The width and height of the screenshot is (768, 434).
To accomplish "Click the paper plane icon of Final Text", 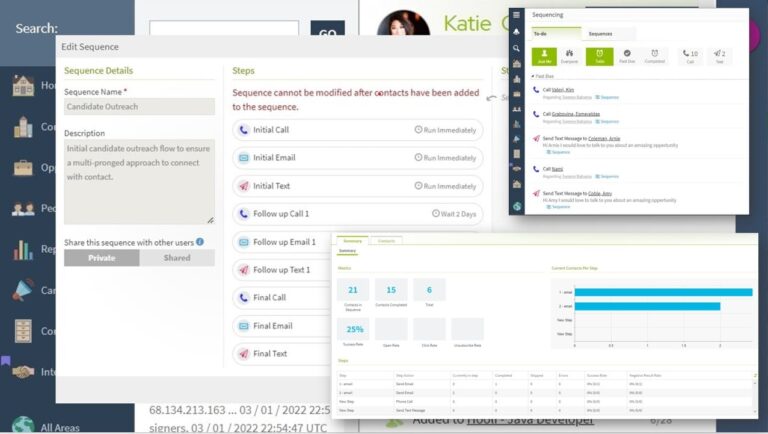I will 243,354.
